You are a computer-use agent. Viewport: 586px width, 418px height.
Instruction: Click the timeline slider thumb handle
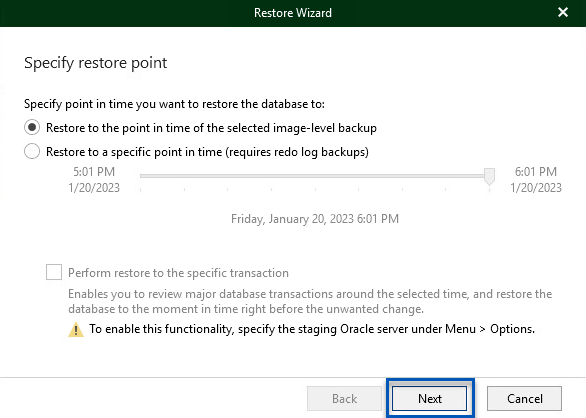[489, 176]
